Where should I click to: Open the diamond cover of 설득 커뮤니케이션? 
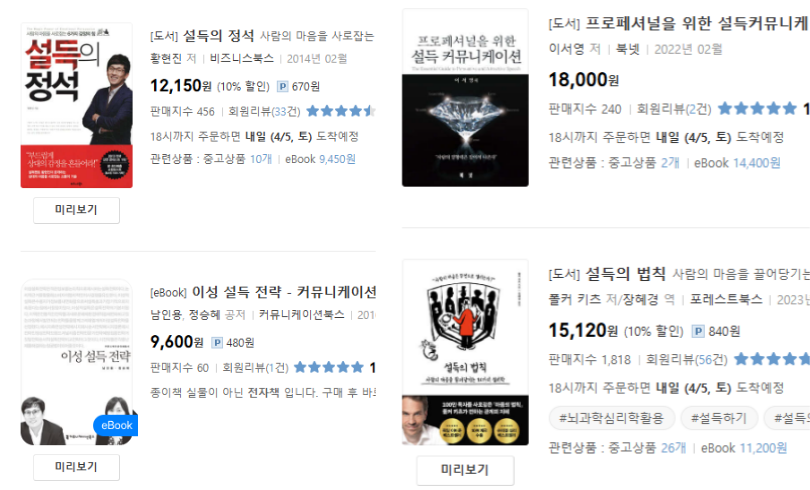(x=465, y=97)
